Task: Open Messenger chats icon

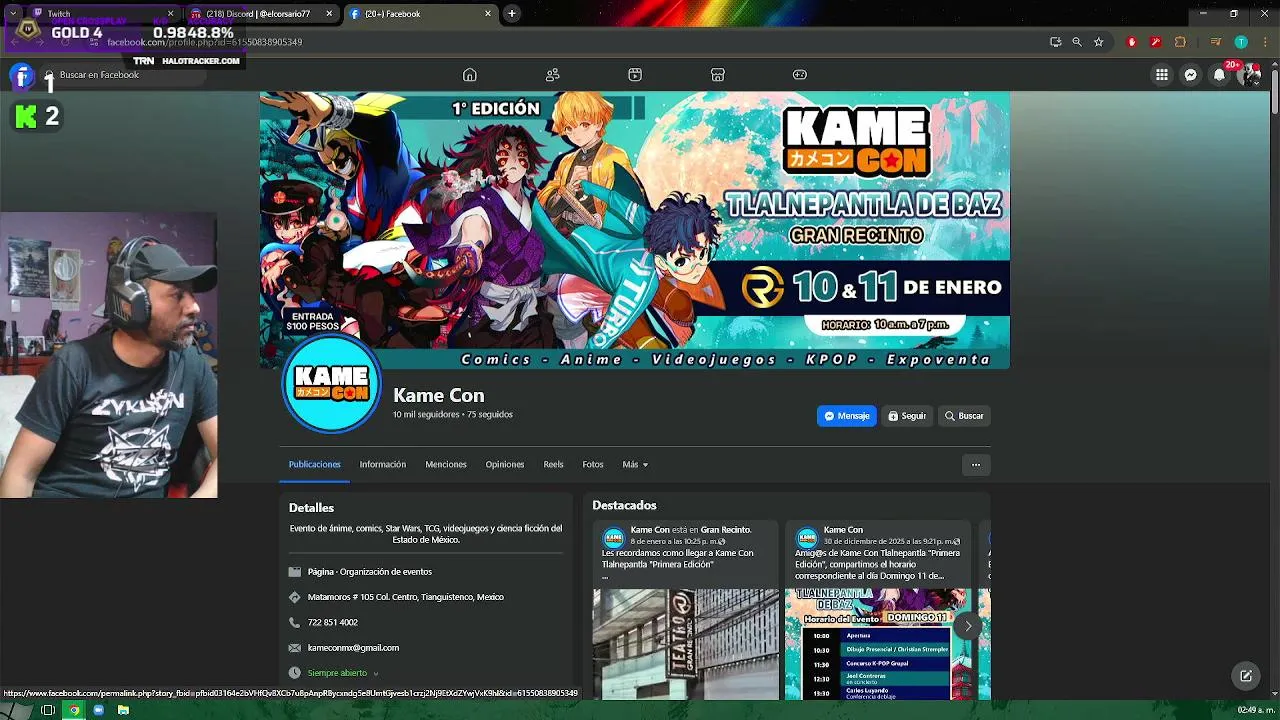Action: point(1191,75)
